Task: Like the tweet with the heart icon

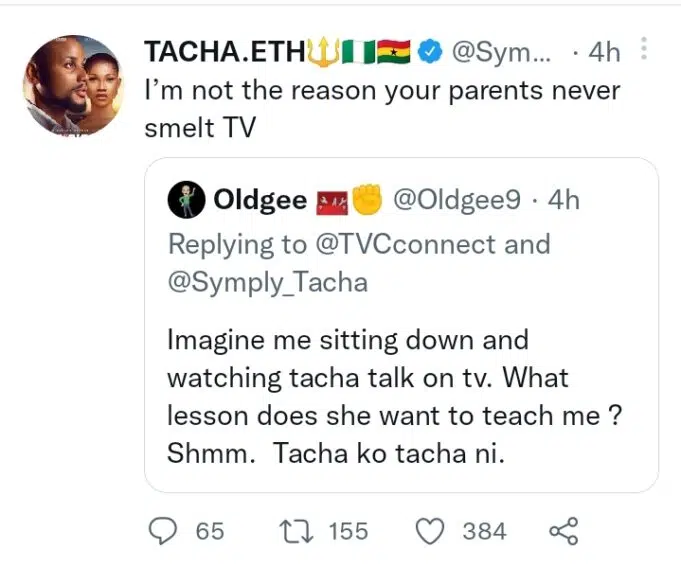Action: click(x=430, y=531)
